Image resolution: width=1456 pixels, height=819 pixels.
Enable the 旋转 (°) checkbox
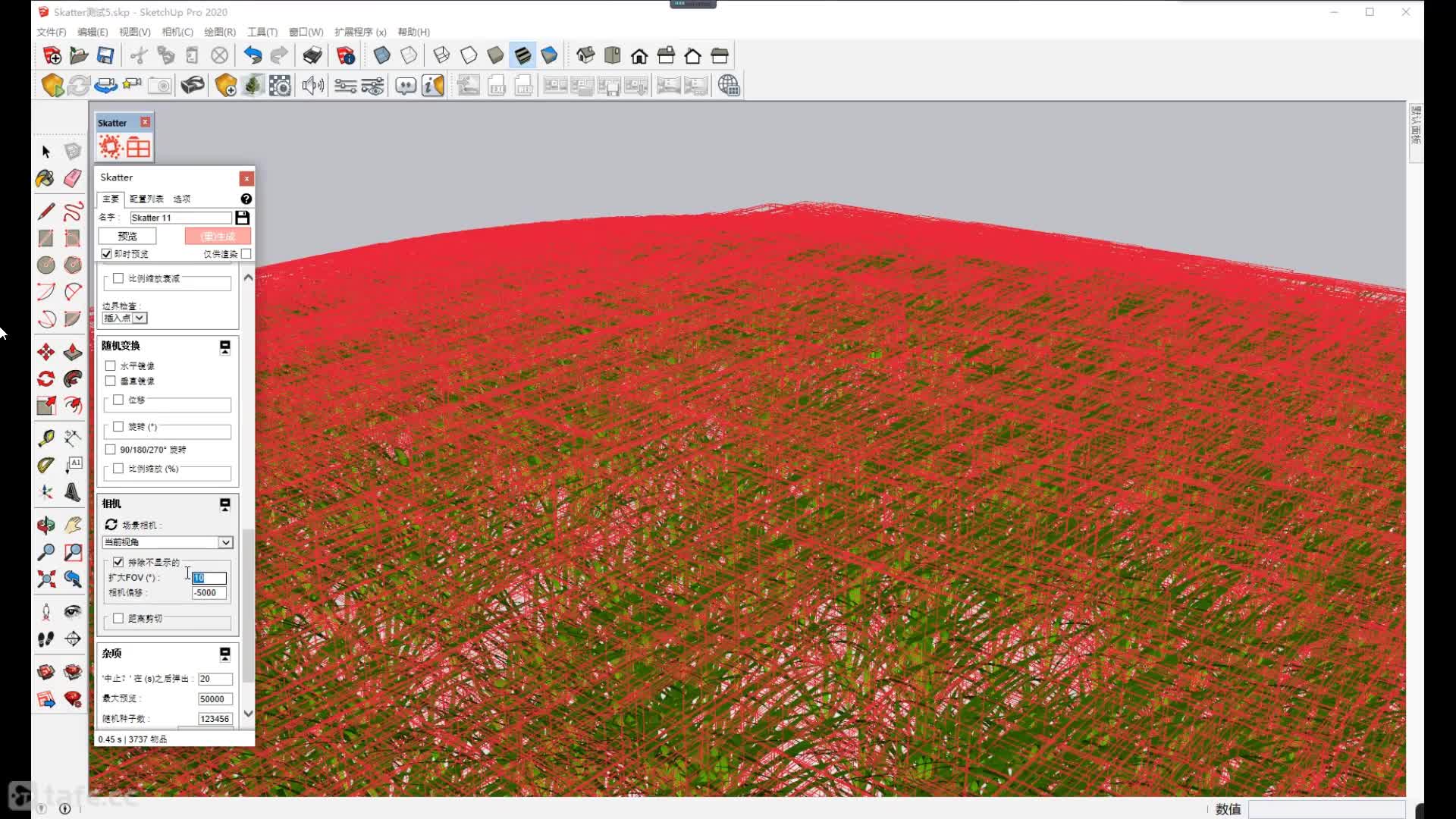coord(118,427)
